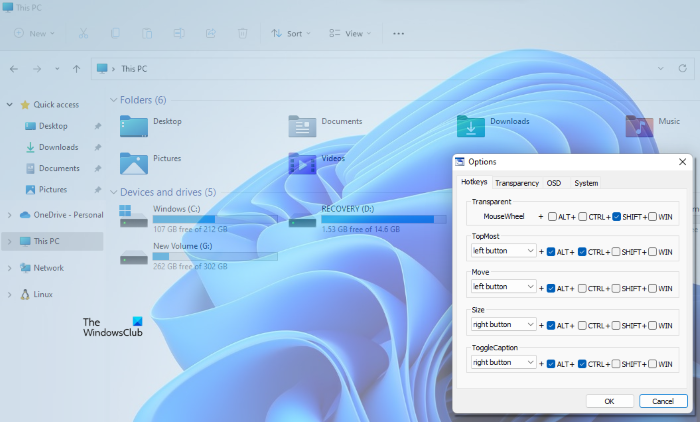Image resolution: width=700 pixels, height=422 pixels.
Task: Click the Delete trash icon in toolbar
Action: (x=242, y=33)
